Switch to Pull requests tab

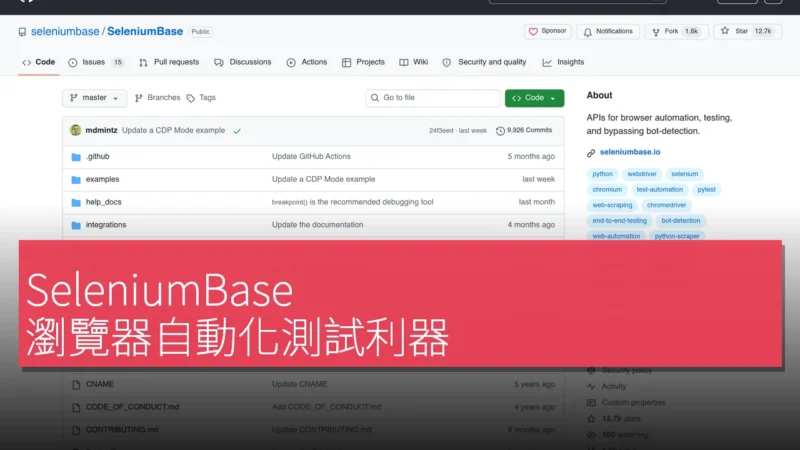169,62
